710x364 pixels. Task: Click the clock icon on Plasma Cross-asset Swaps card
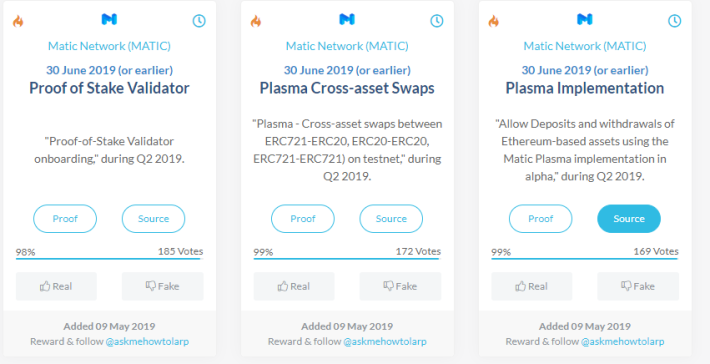pos(437,21)
